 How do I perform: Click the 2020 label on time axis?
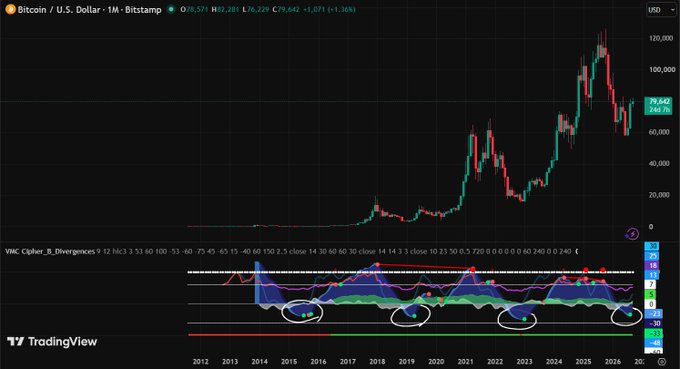[x=436, y=361]
